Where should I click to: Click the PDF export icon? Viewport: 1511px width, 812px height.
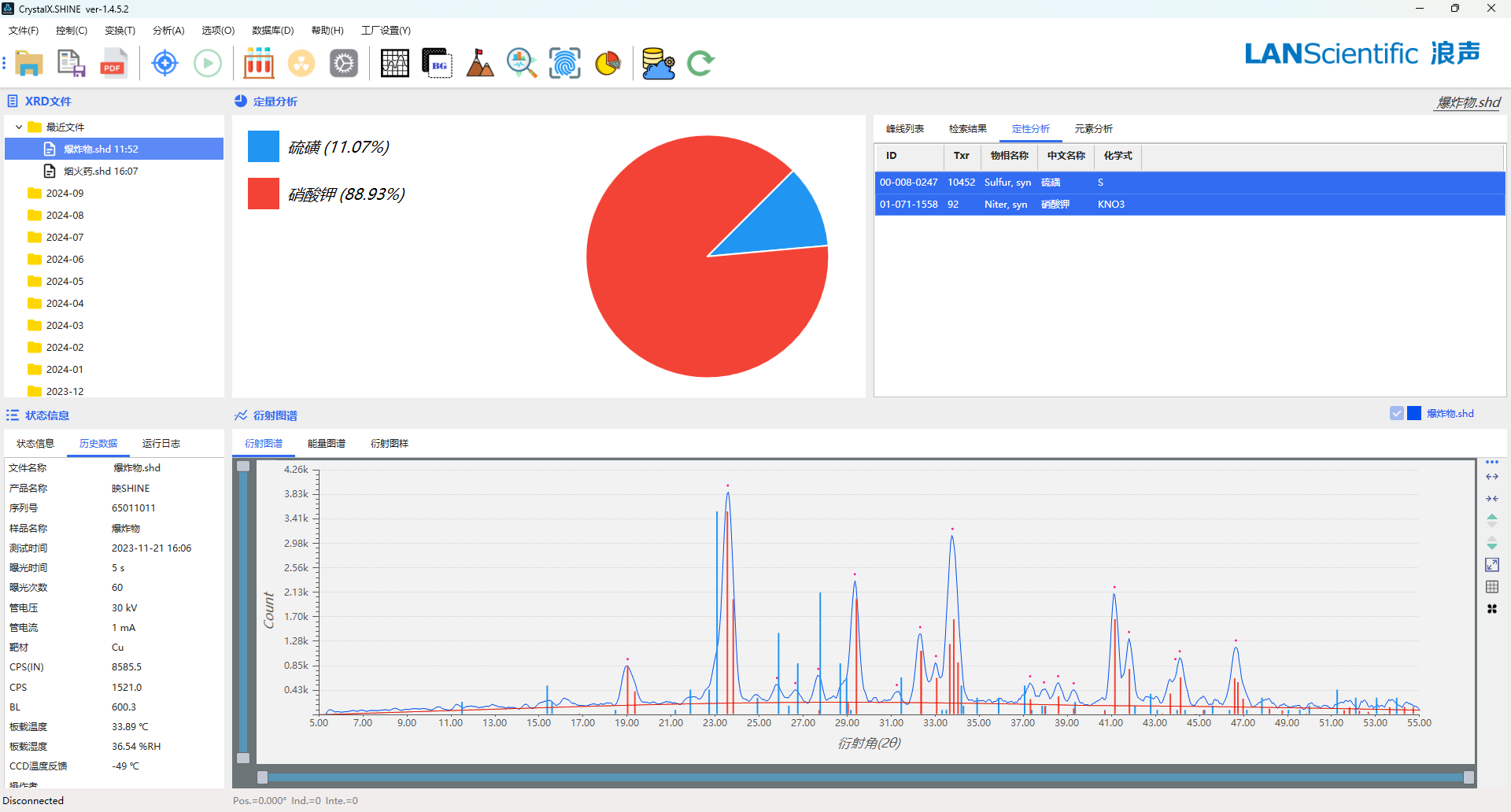(113, 64)
